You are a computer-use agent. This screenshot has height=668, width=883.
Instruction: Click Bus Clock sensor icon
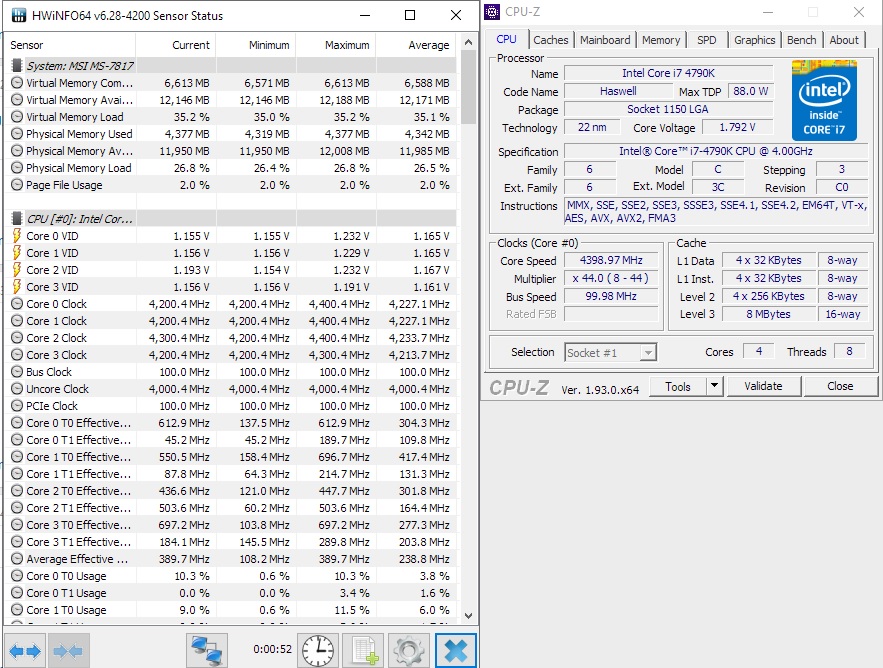point(17,372)
